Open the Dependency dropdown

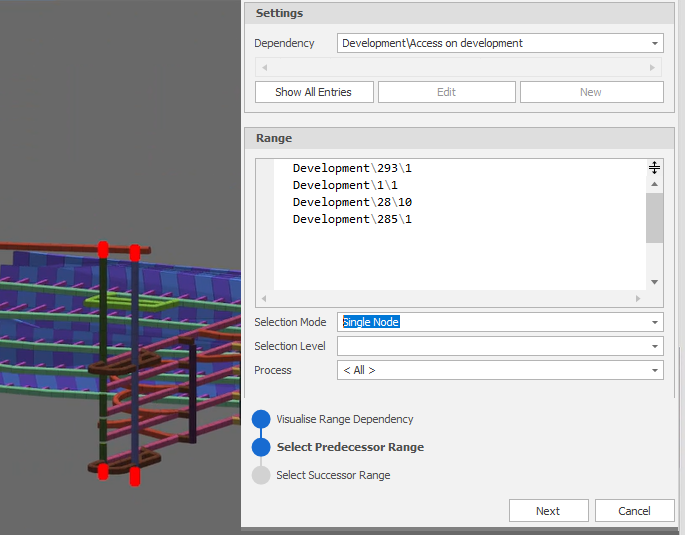tap(655, 44)
